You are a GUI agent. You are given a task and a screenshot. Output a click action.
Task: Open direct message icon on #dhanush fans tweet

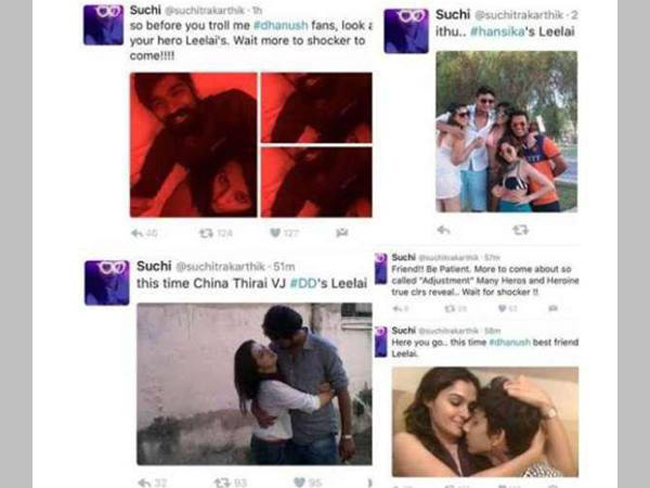(x=342, y=233)
